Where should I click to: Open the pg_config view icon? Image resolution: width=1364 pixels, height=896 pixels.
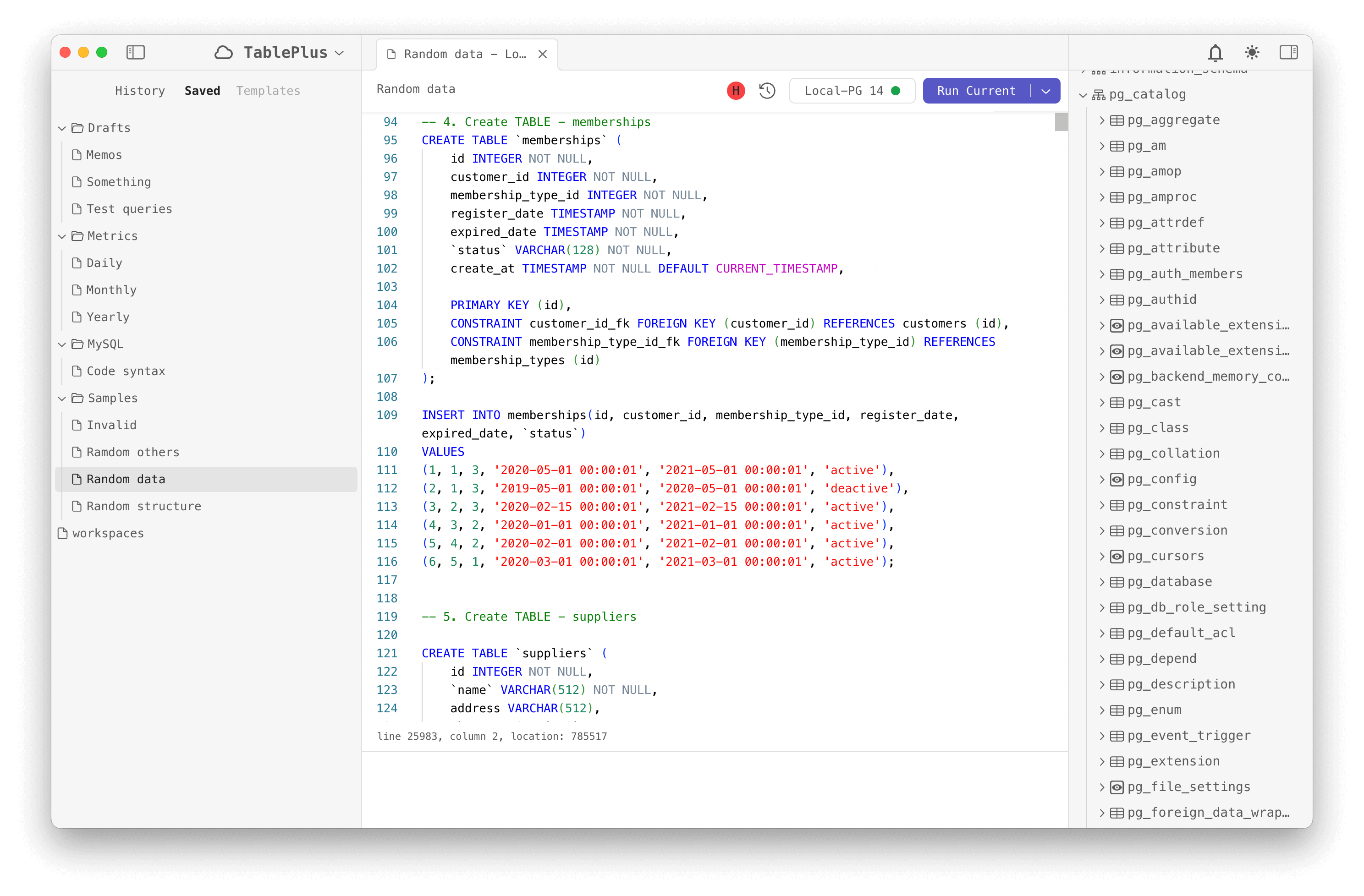[x=1116, y=480]
